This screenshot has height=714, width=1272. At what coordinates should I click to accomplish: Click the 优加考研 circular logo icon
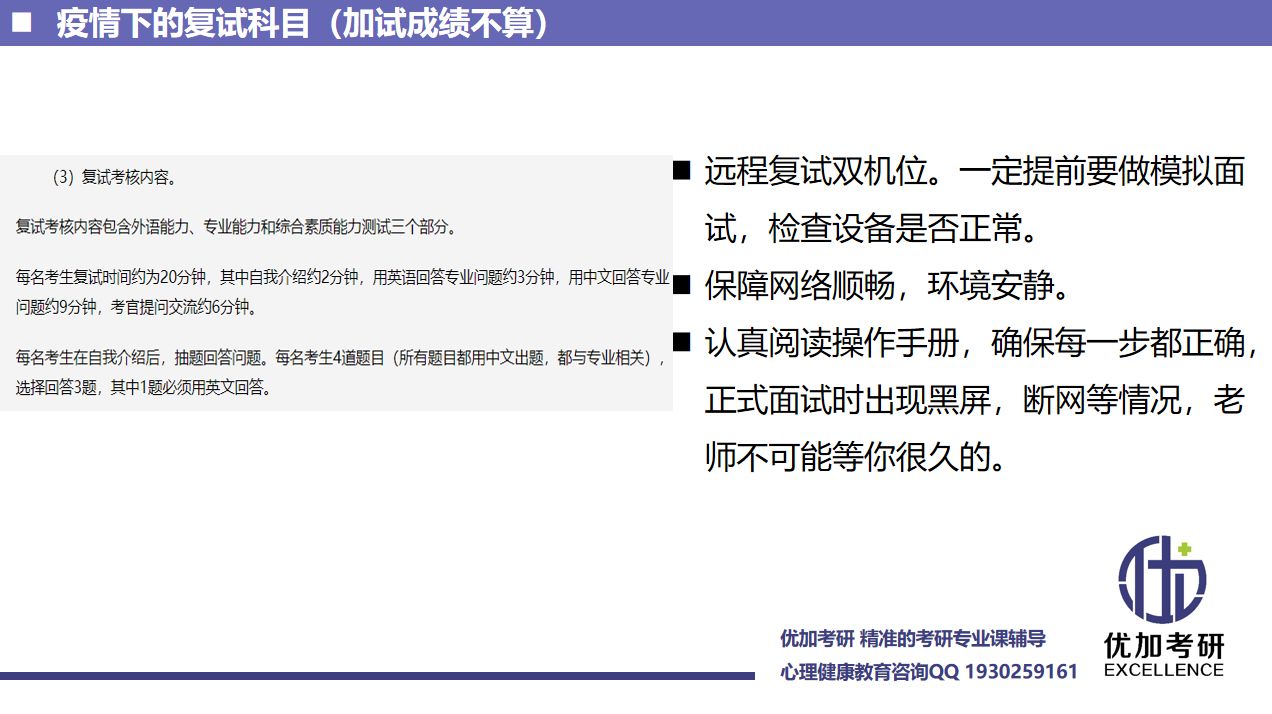(x=1162, y=579)
